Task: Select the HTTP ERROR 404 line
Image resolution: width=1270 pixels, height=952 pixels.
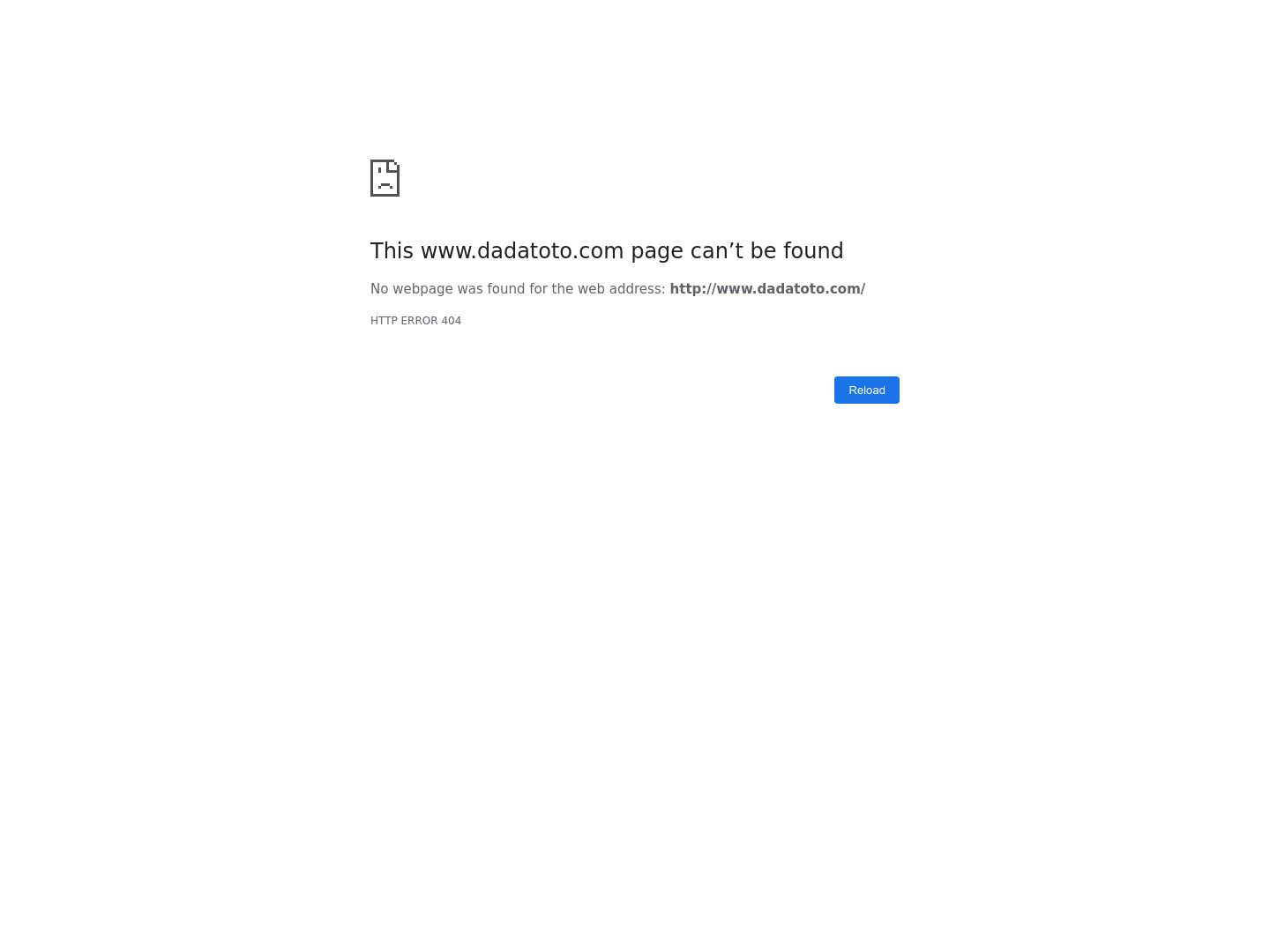Action: tap(415, 321)
